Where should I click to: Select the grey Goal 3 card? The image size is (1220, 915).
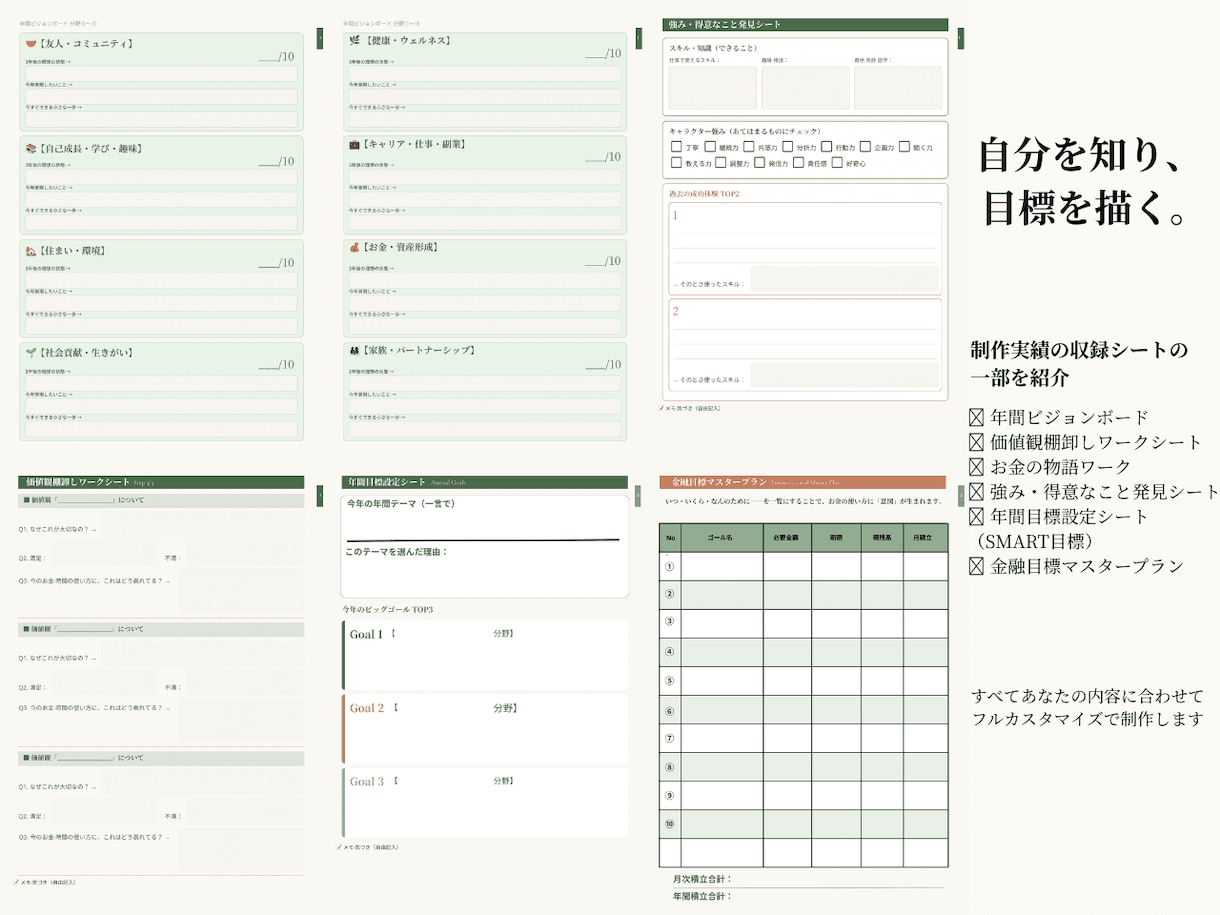tap(485, 802)
